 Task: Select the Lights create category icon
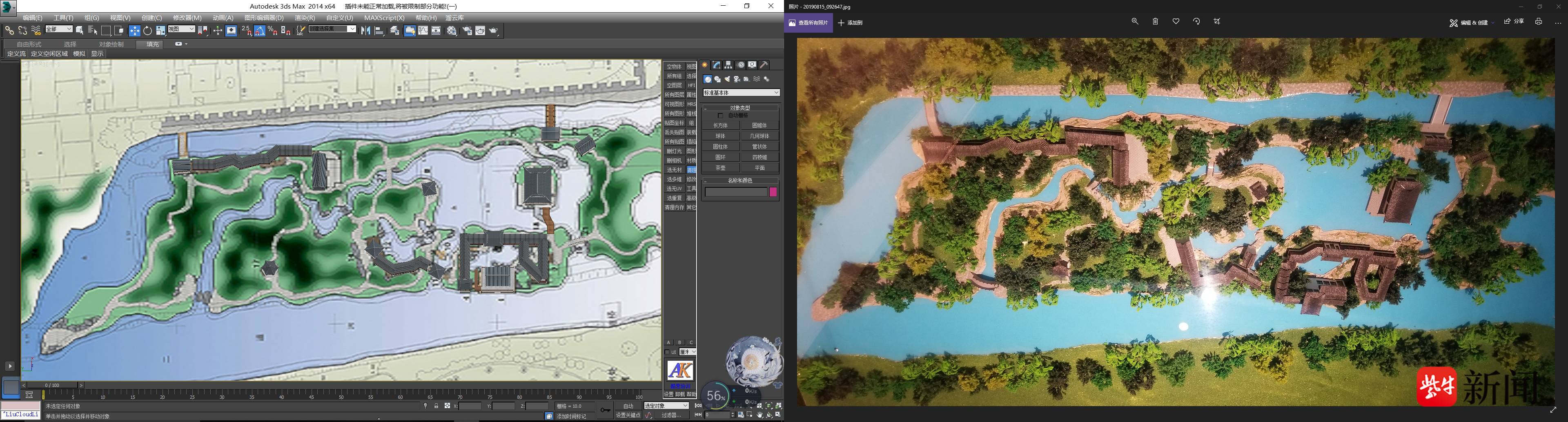727,79
